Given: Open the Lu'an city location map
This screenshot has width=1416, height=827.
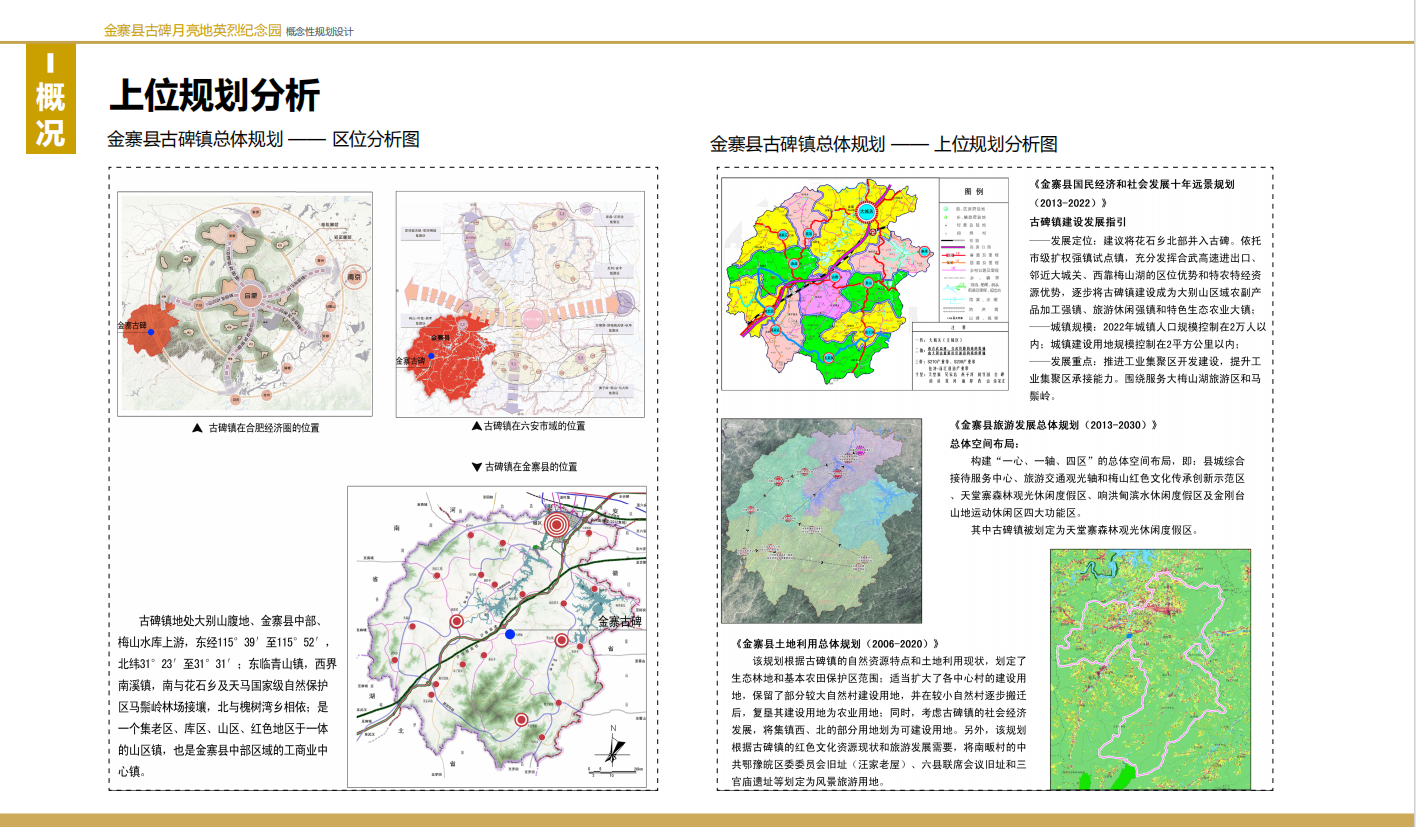Looking at the screenshot, I should 520,304.
